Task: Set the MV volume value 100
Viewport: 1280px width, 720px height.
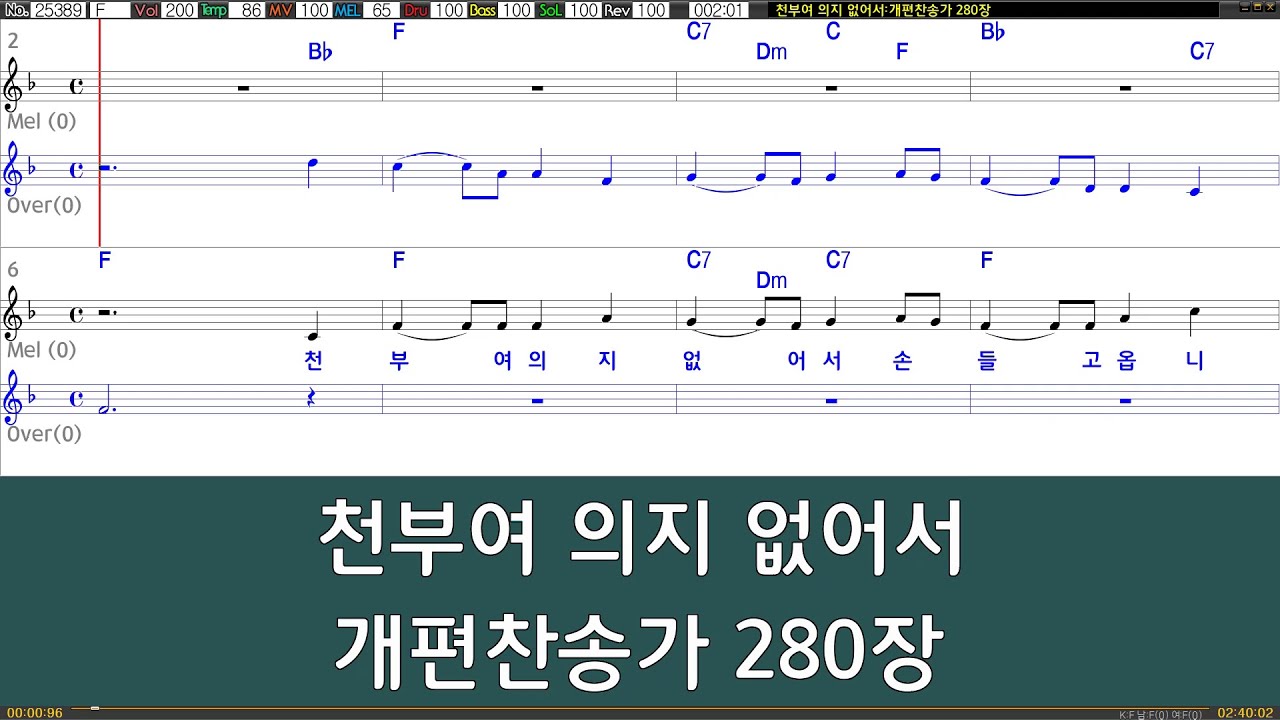Action: coord(314,10)
